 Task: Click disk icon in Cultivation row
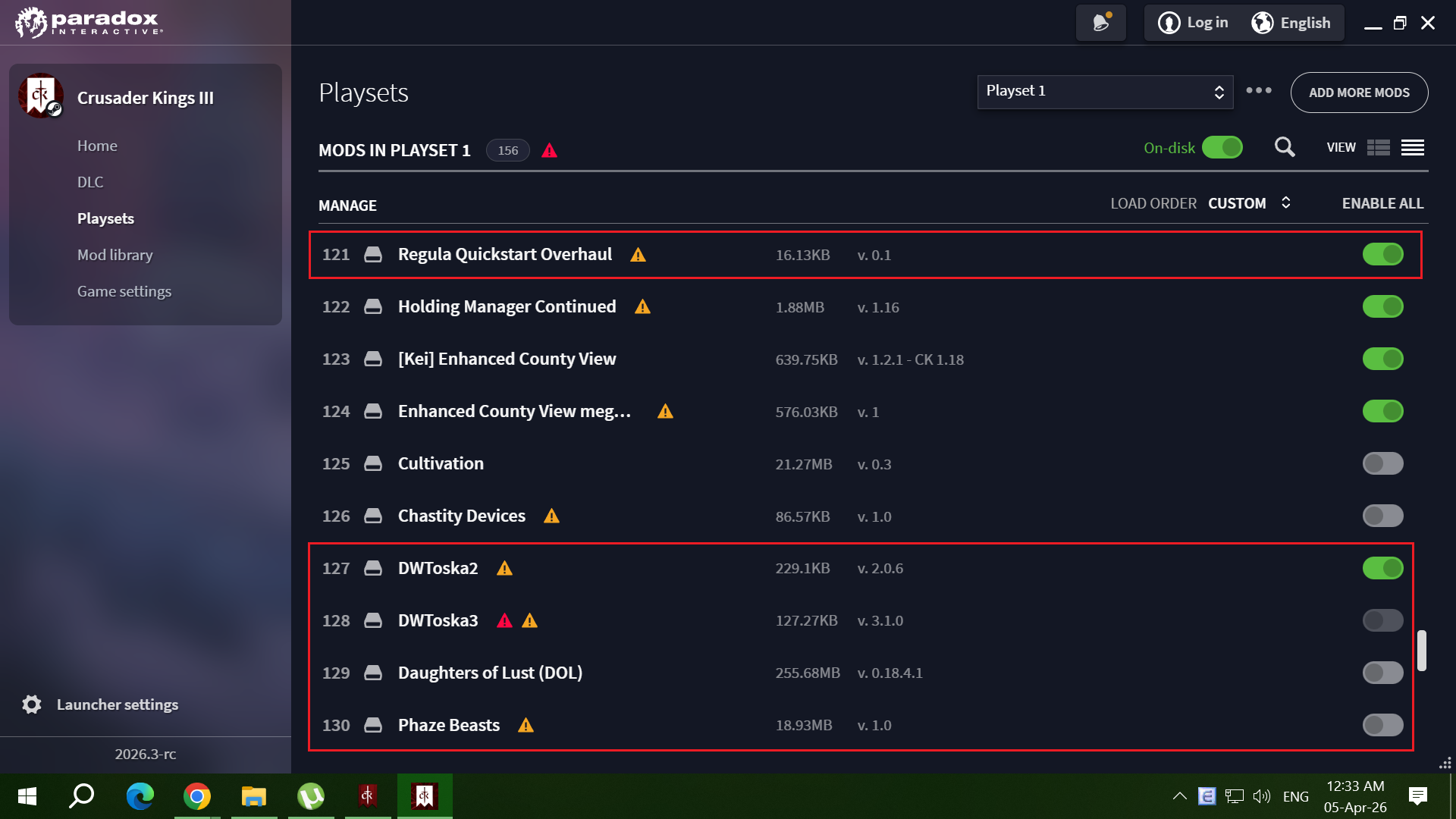point(373,464)
